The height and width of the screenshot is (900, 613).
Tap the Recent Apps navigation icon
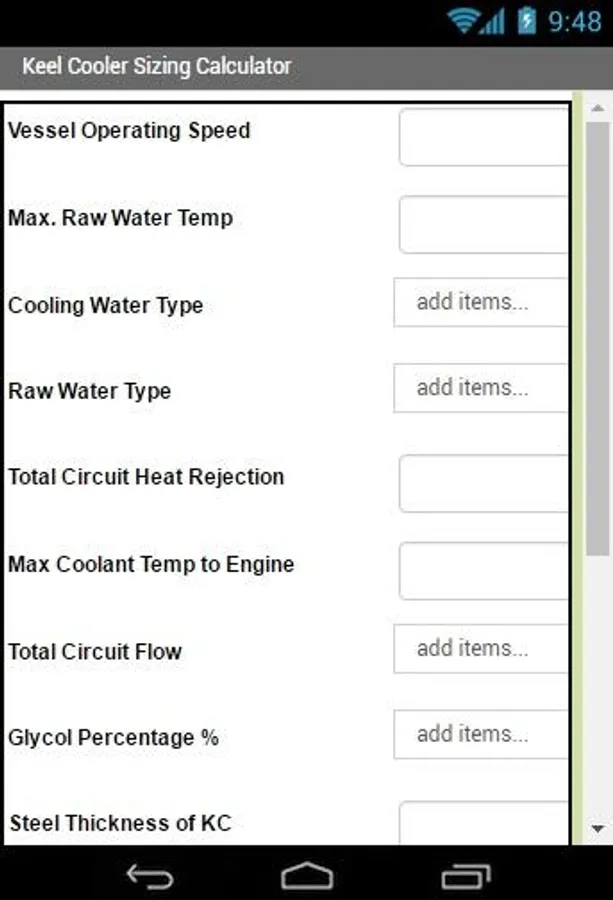click(x=465, y=876)
